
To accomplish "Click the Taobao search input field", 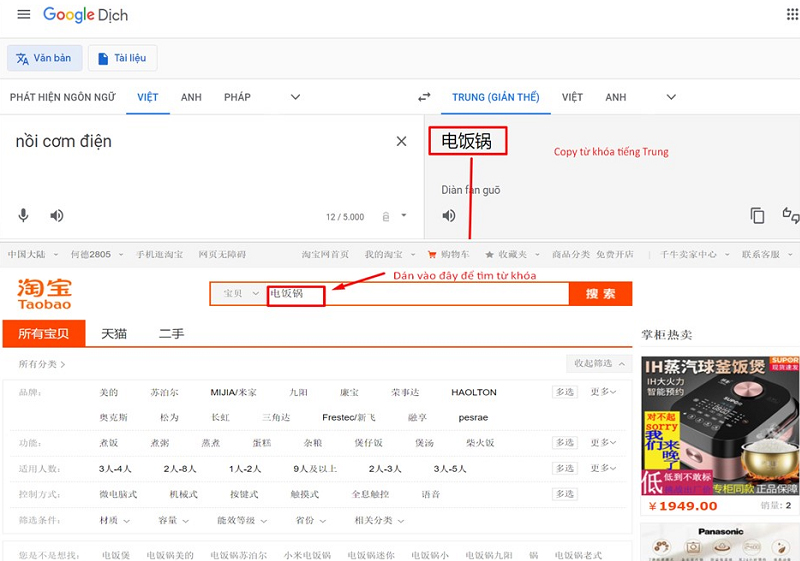I will 418,294.
